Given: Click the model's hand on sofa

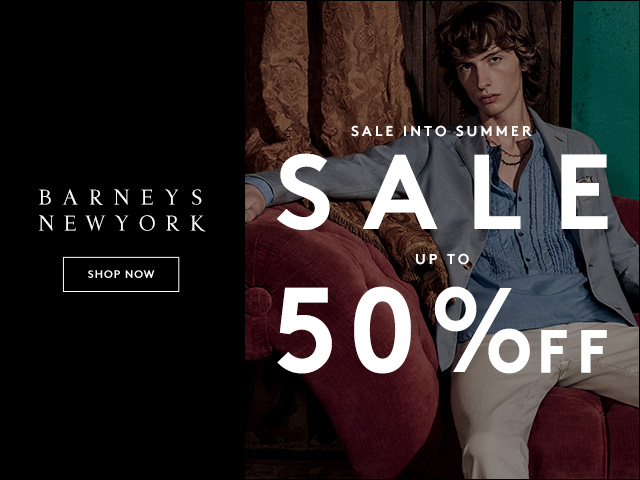Looking at the screenshot, I should [x=254, y=203].
